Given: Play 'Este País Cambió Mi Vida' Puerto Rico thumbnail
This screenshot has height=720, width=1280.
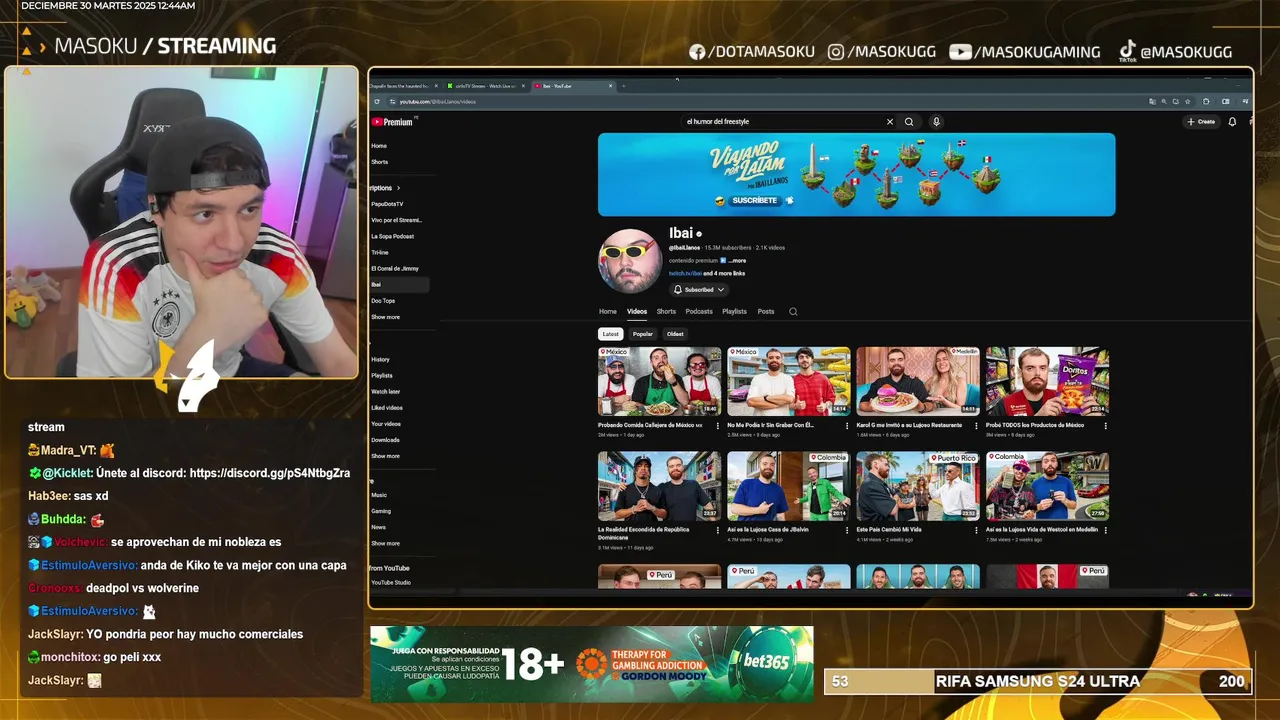Looking at the screenshot, I should tap(918, 486).
